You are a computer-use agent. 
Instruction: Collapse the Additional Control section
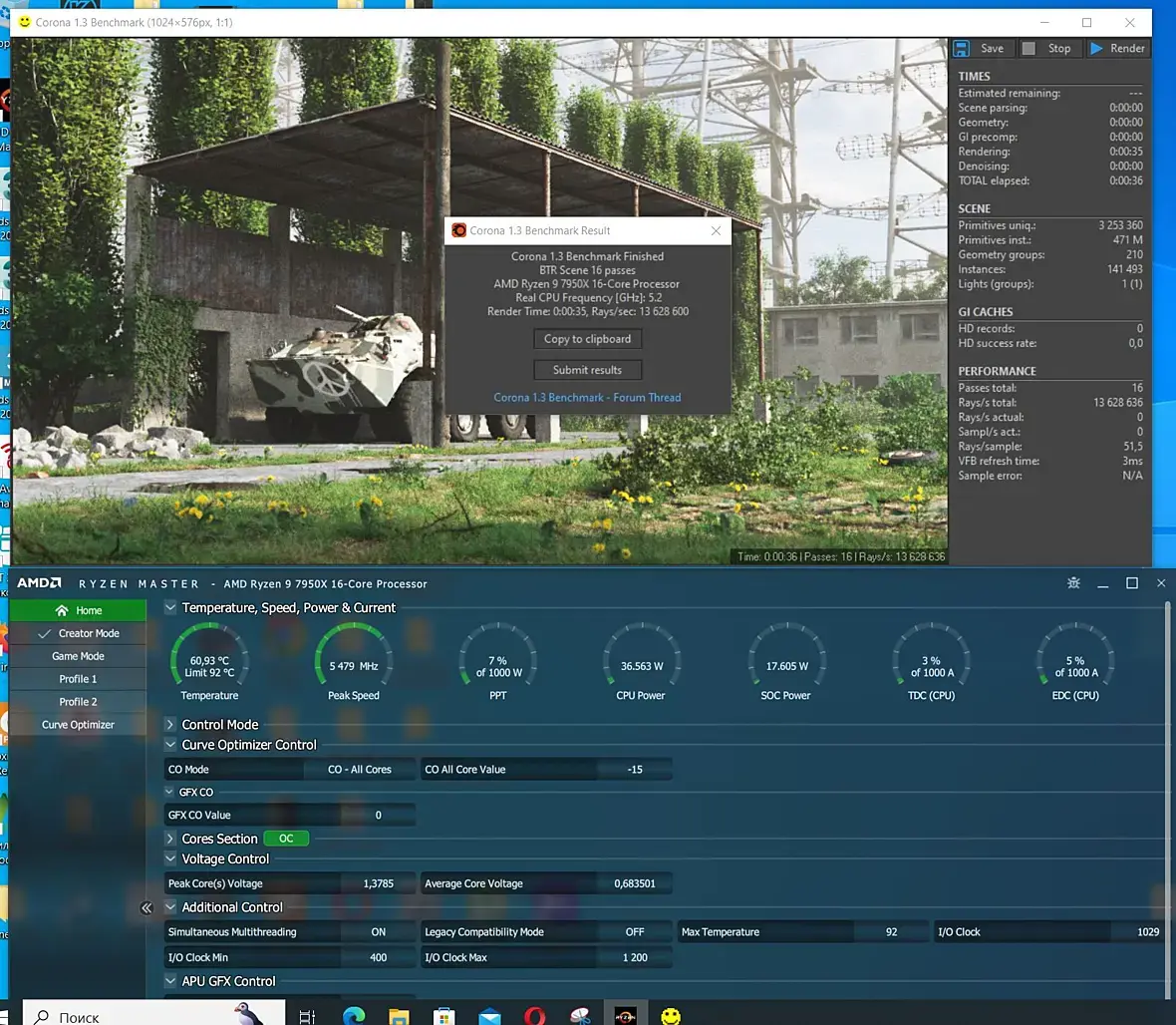click(170, 906)
